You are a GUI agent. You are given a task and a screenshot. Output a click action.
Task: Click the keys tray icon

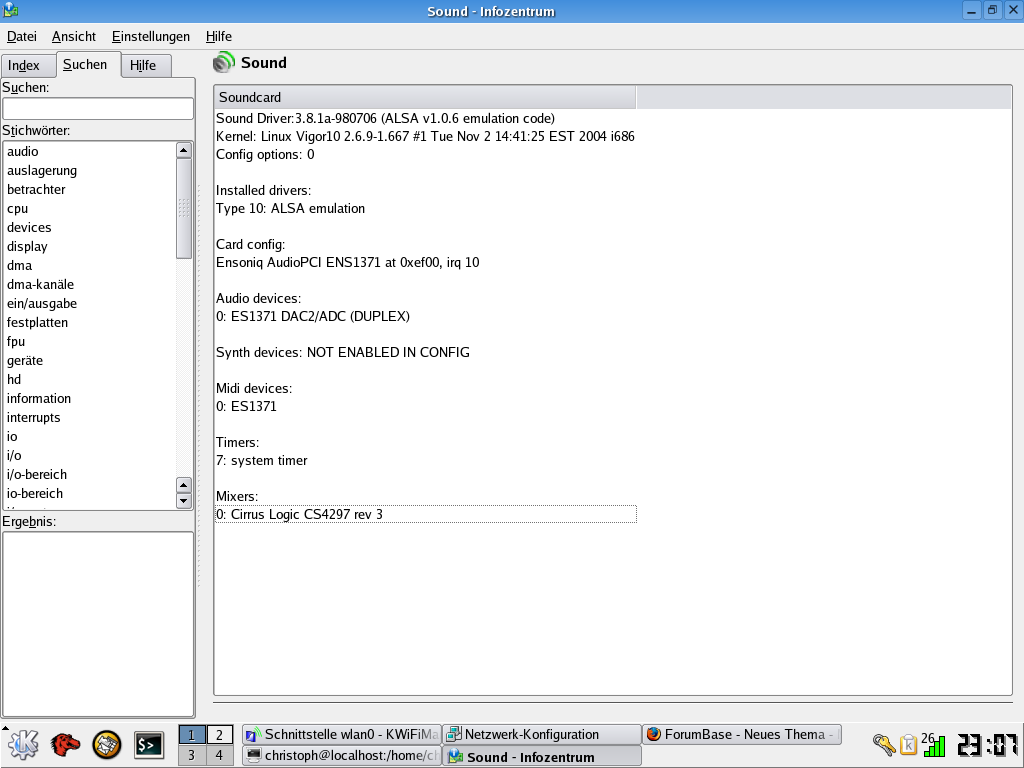pos(884,744)
